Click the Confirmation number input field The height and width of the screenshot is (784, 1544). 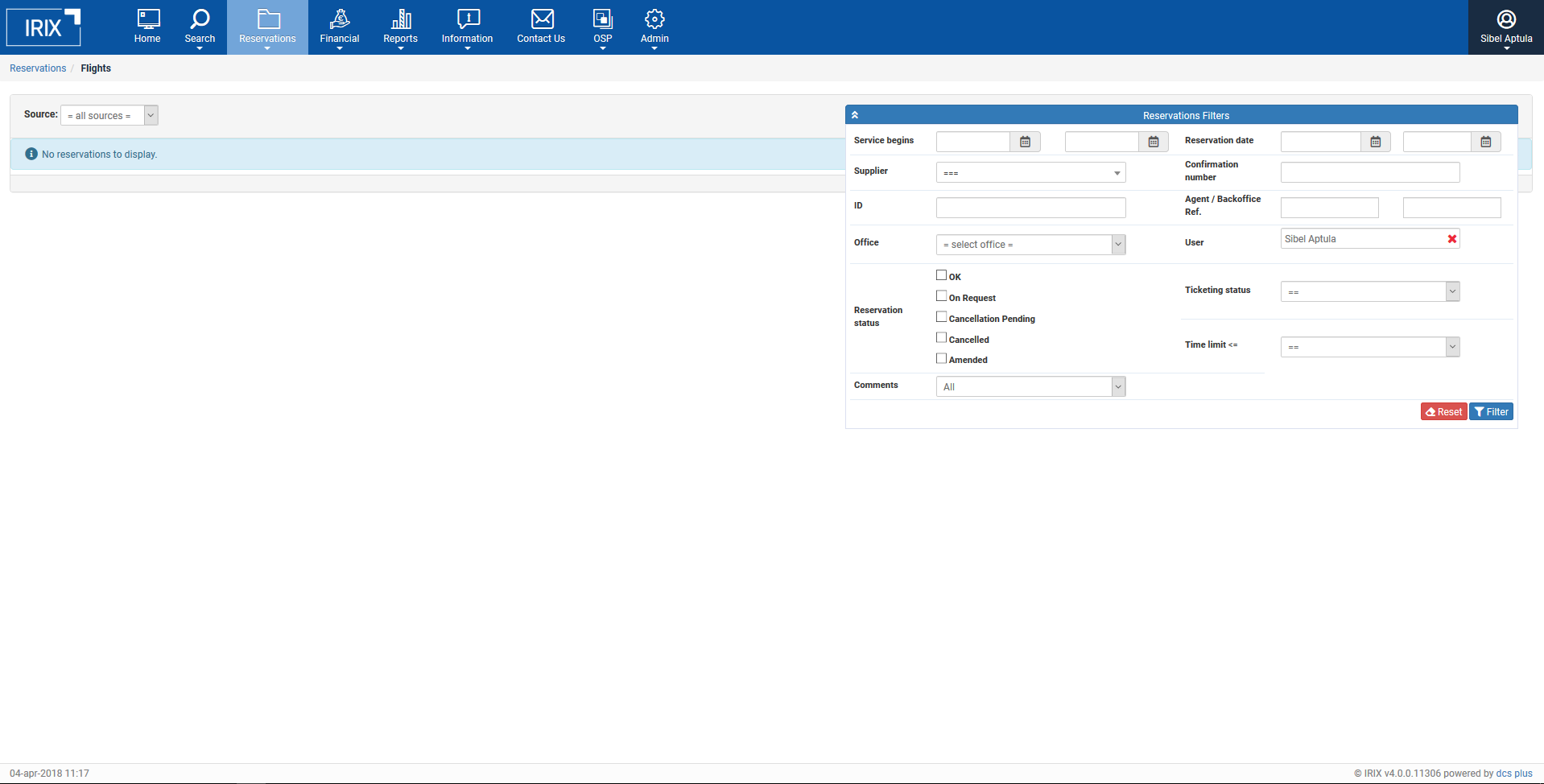[x=1369, y=172]
